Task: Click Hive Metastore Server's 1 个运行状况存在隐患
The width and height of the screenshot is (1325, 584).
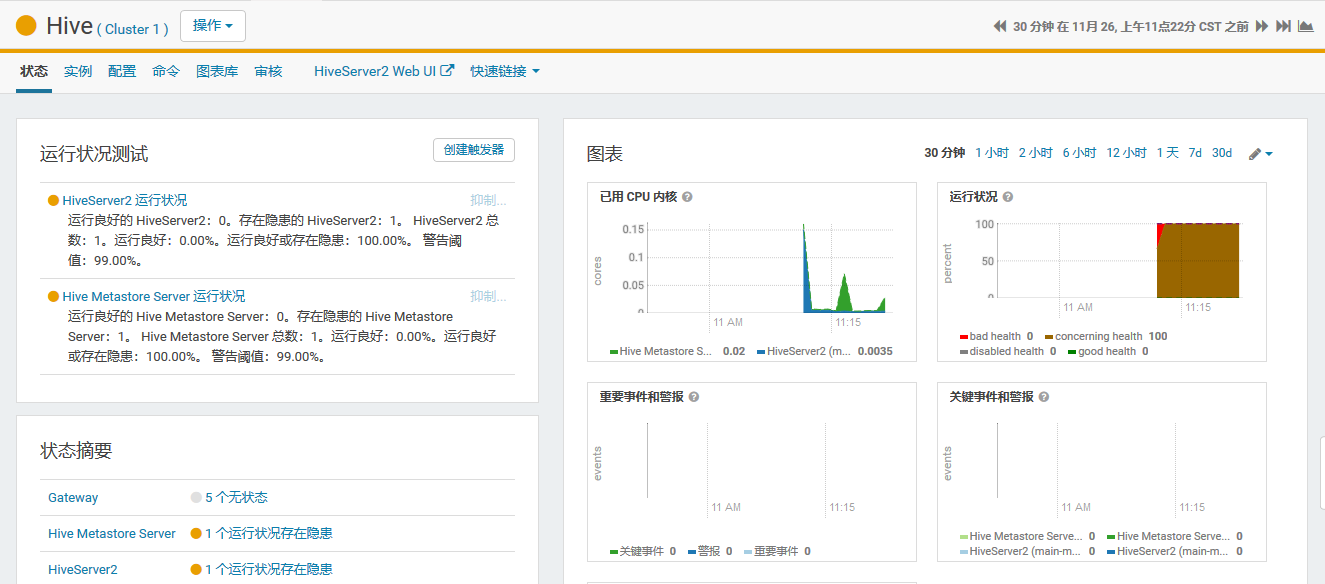Action: coord(269,534)
